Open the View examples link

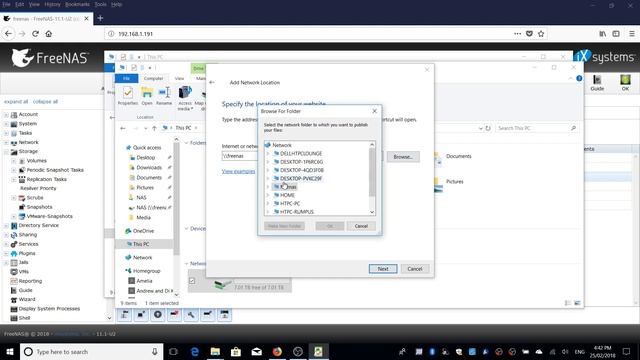coord(238,171)
